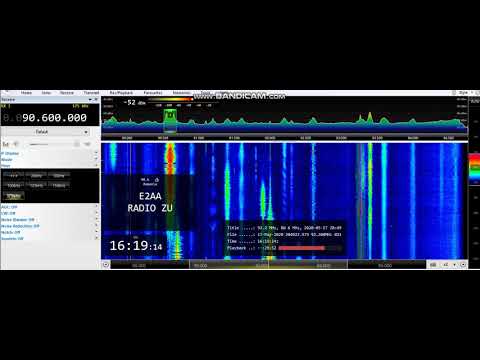Select the highlighted filter bandwidth button

14,196
